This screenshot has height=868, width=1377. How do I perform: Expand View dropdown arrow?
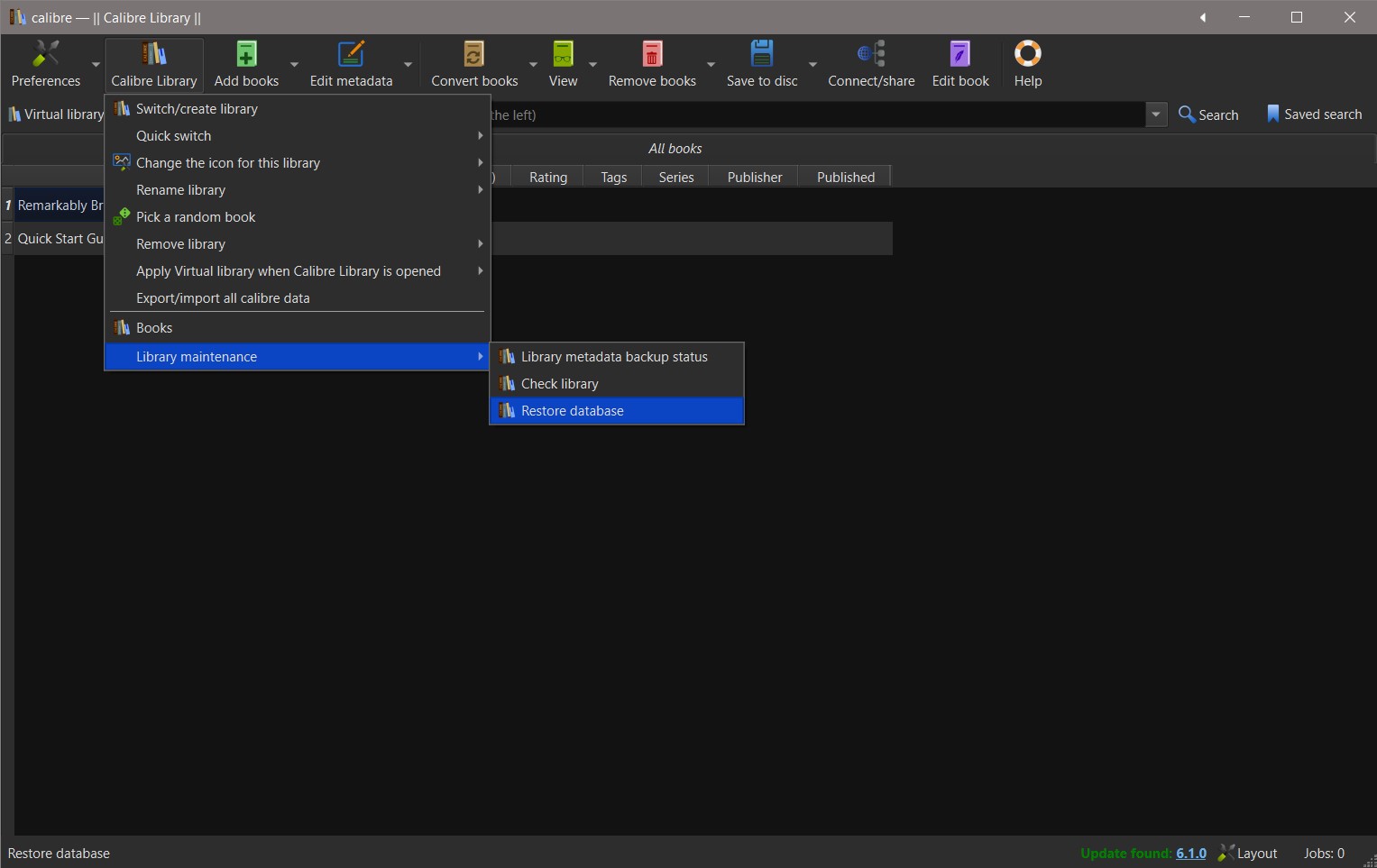(x=592, y=64)
